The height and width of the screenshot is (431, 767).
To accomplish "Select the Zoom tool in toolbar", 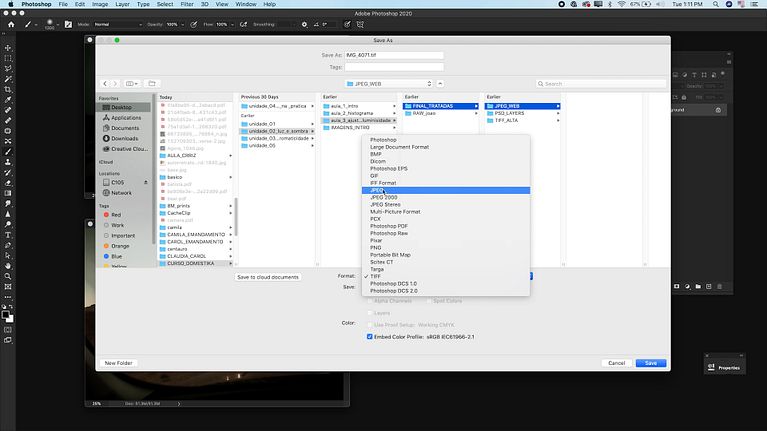I will (8, 275).
